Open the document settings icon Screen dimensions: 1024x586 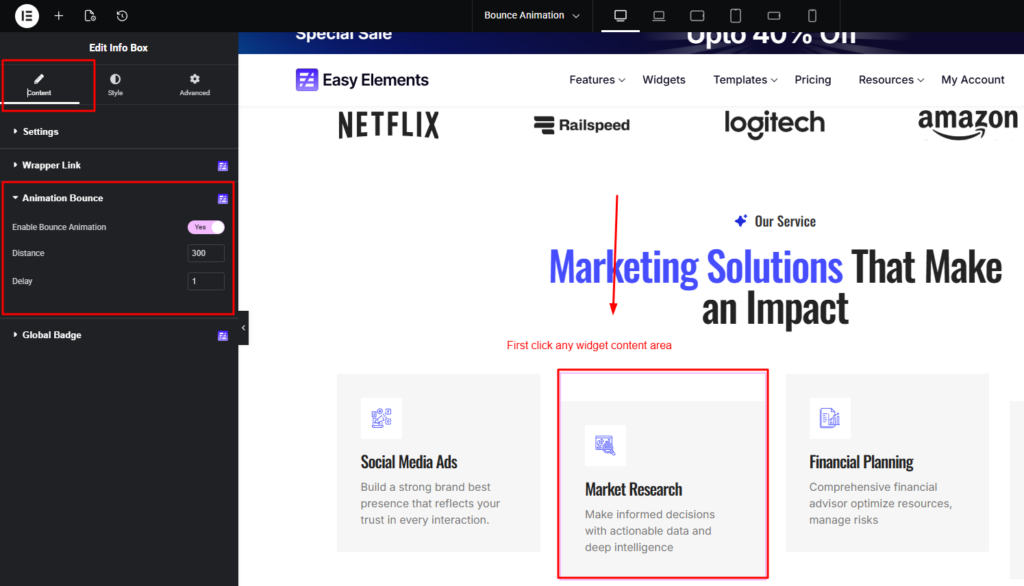(x=90, y=16)
